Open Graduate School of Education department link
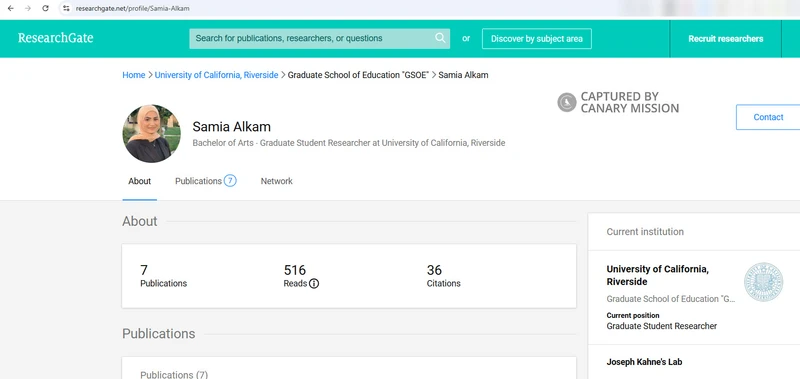Screen dimensions: 800x379 pyautogui.click(x=671, y=299)
